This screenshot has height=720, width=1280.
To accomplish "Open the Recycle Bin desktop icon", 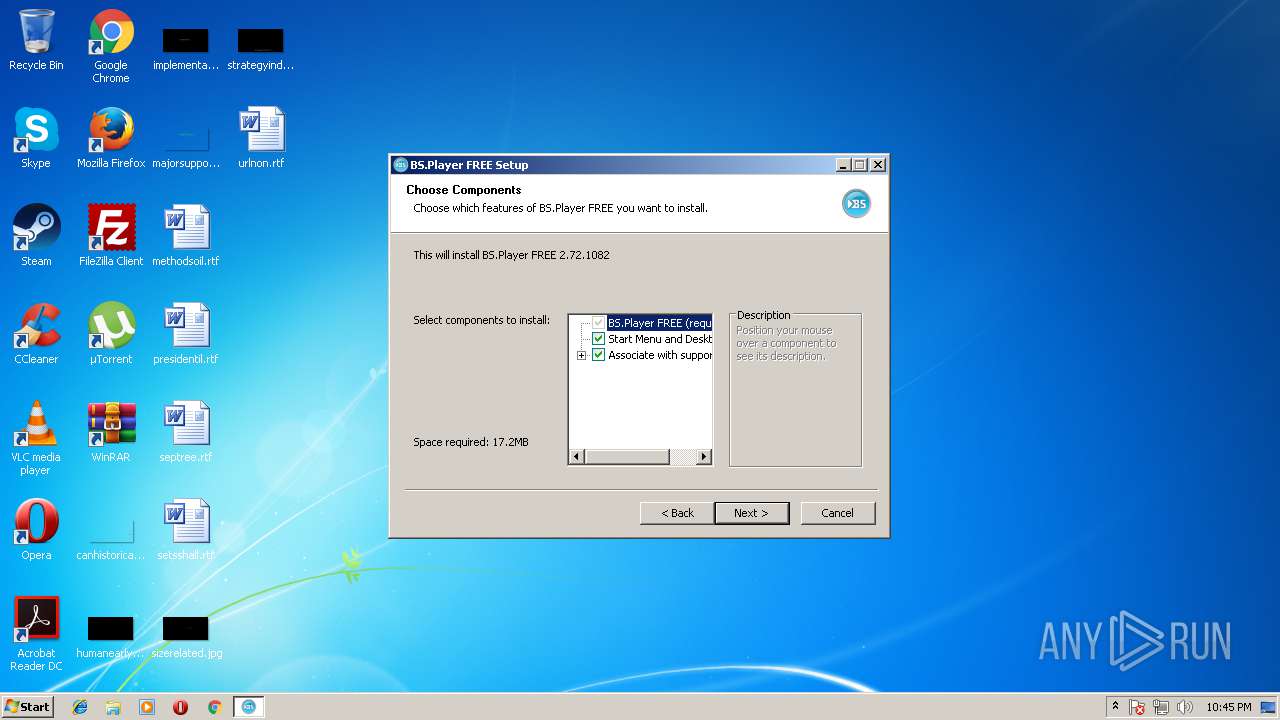I will pos(36,40).
